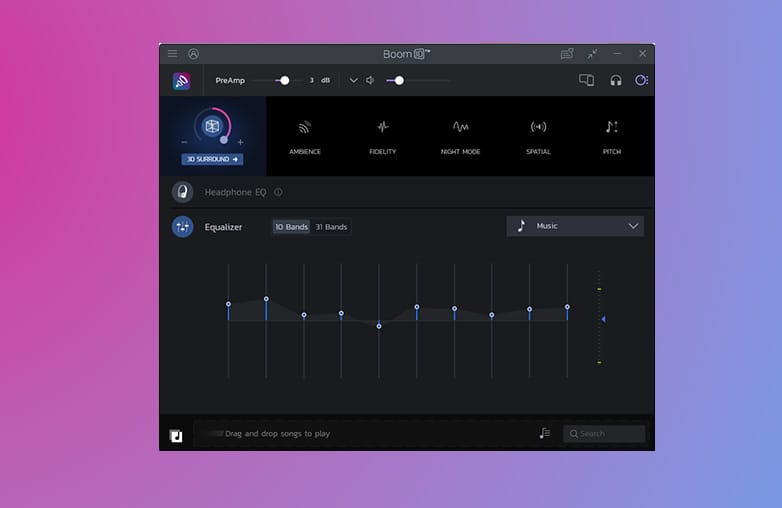Image resolution: width=782 pixels, height=508 pixels.
Task: Click the second equalizer band handle
Action: (266, 299)
